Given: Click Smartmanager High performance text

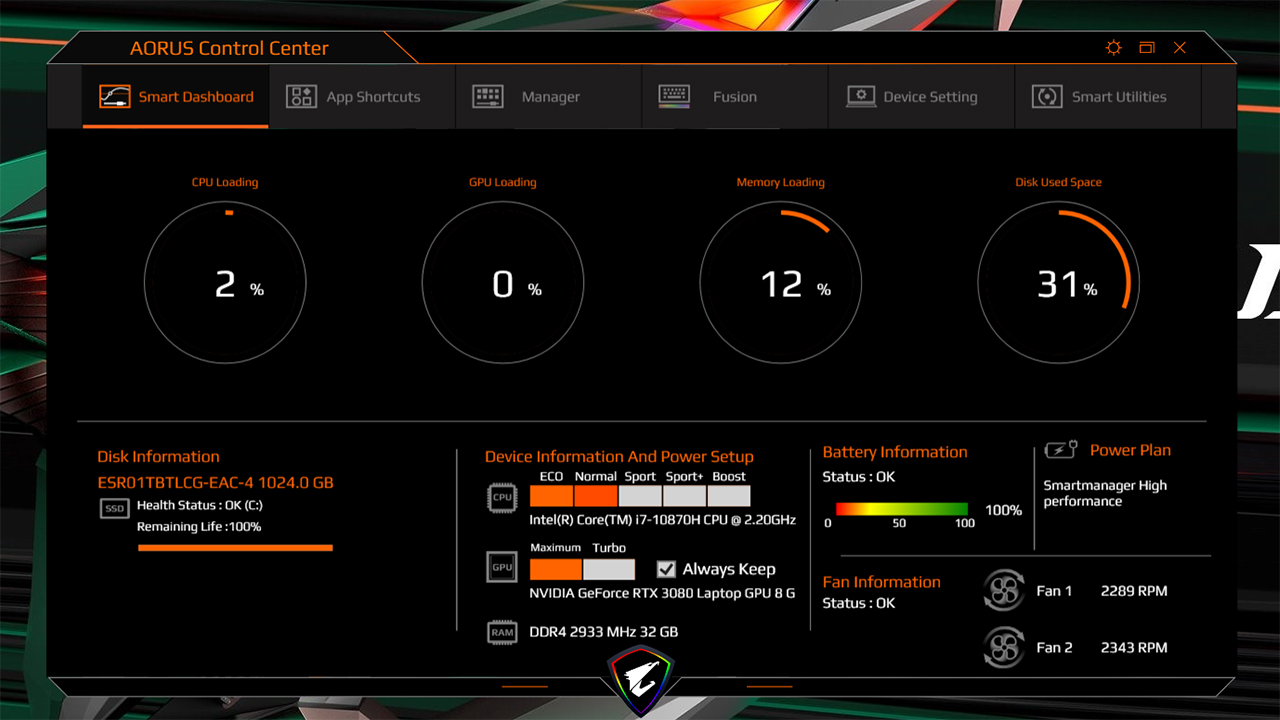Looking at the screenshot, I should 1105,493.
